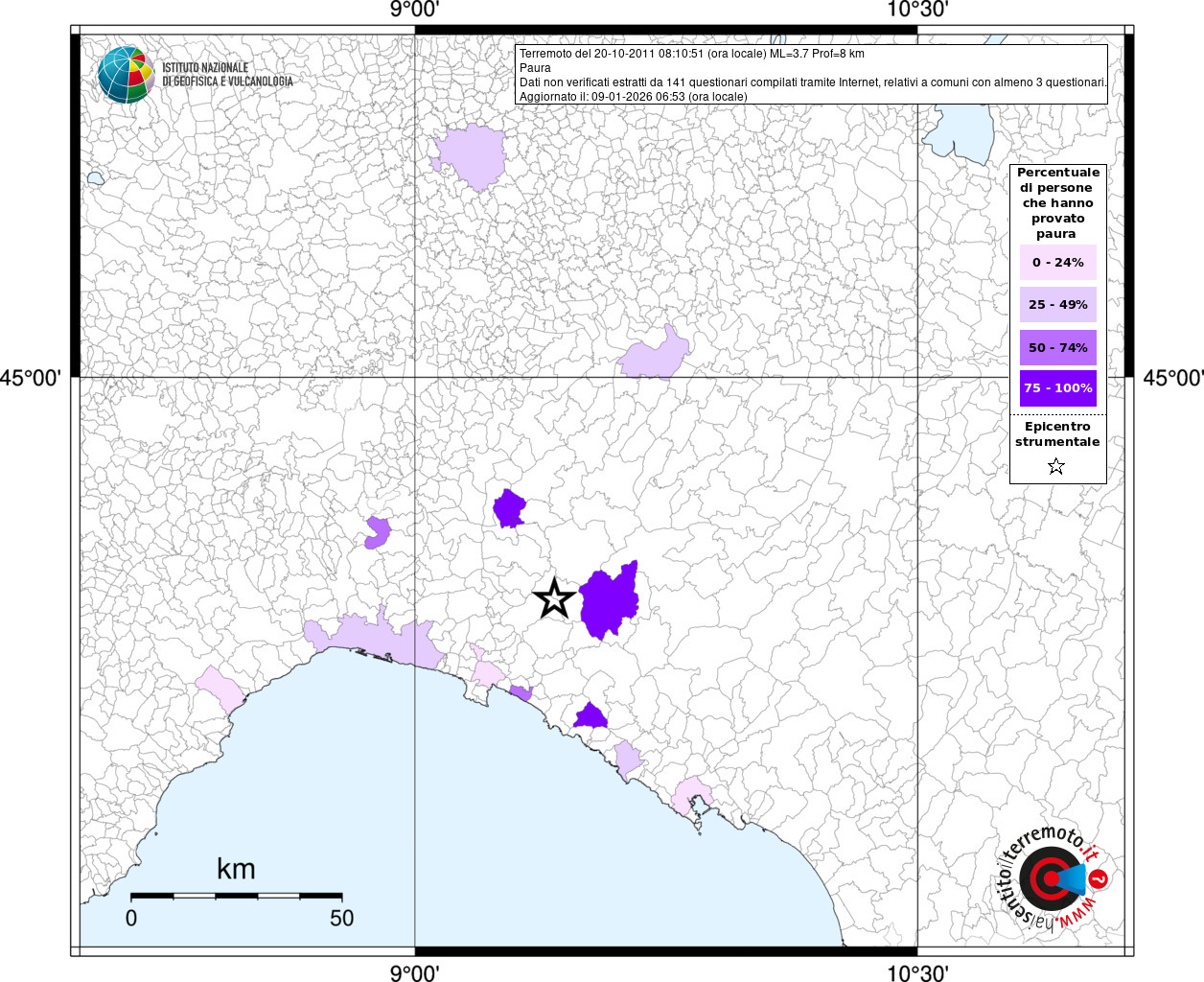Select the 25 - 49% legend swatch
The image size is (1204, 982).
[1057, 304]
